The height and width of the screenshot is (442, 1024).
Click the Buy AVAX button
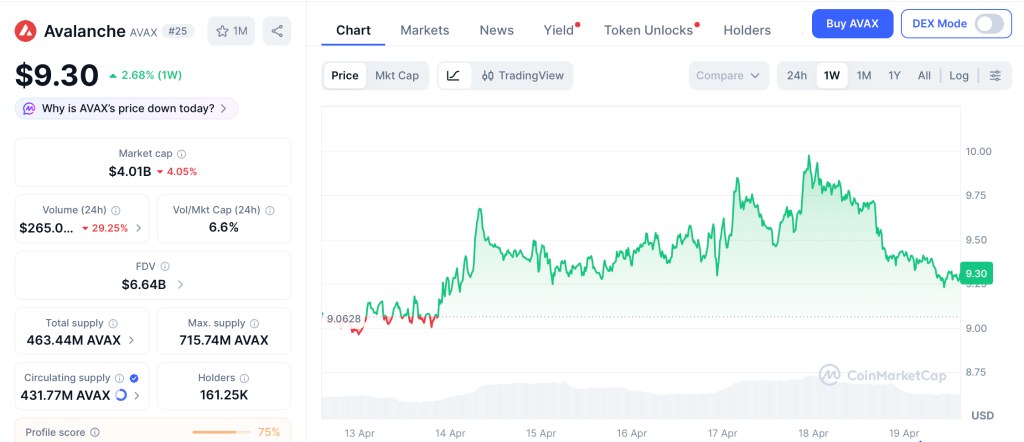(852, 23)
